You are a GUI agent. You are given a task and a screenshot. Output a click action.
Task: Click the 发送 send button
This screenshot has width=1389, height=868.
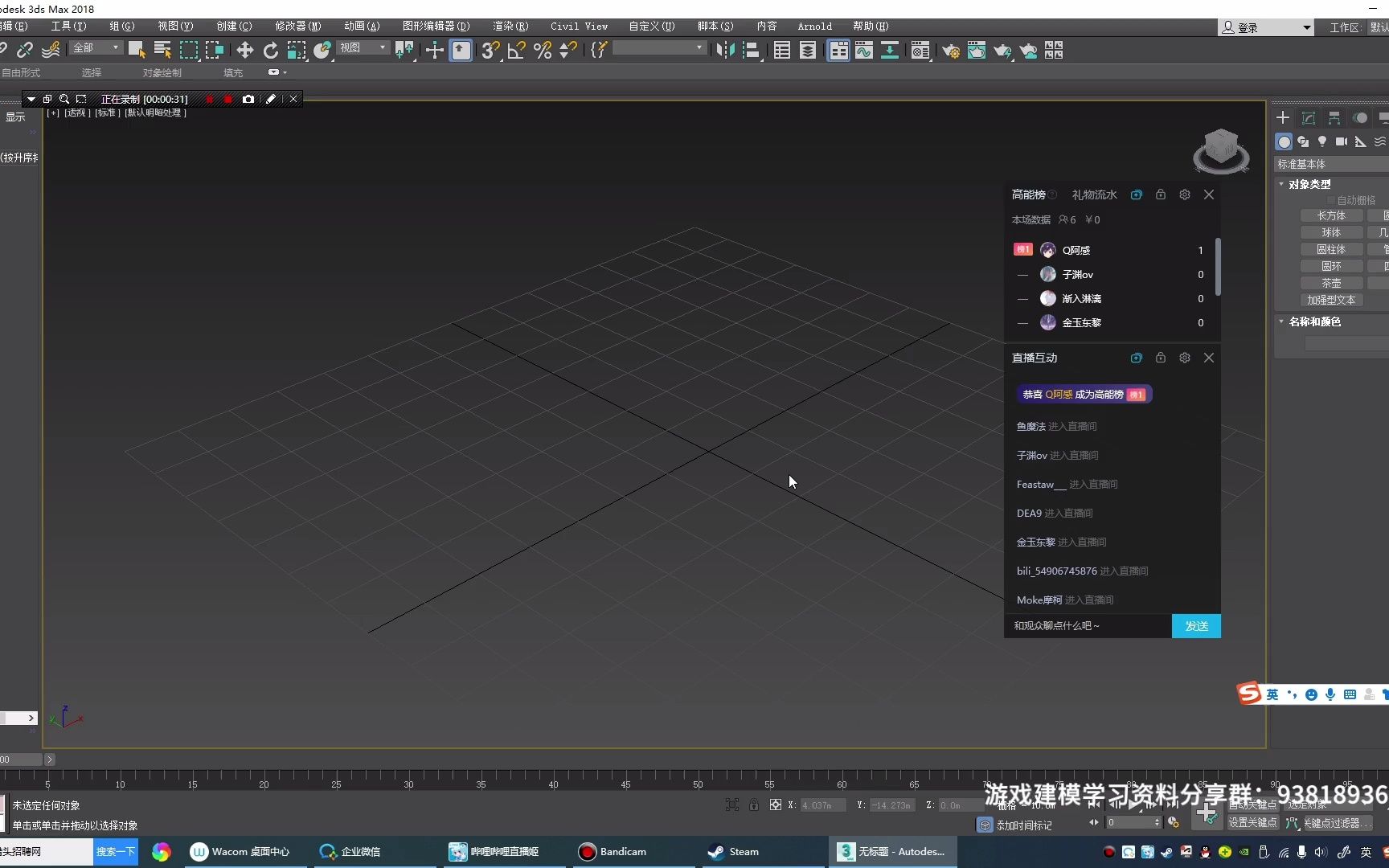(1196, 626)
